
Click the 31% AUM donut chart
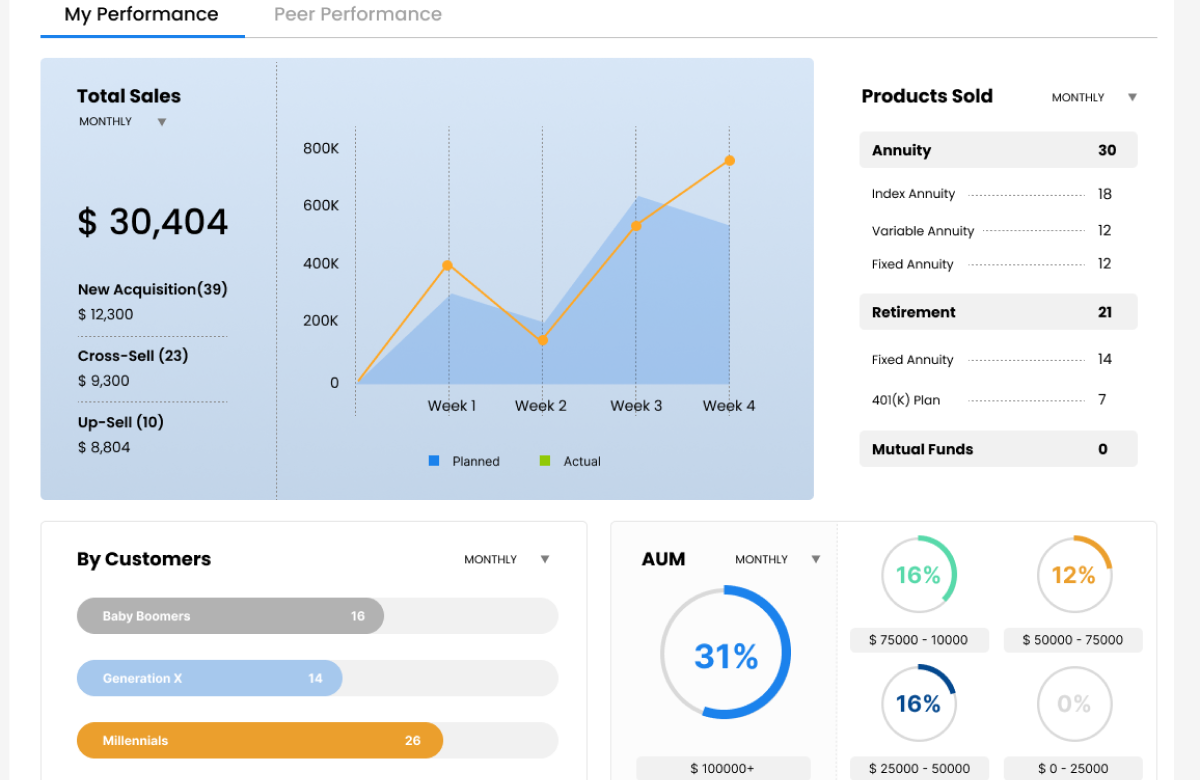point(725,655)
